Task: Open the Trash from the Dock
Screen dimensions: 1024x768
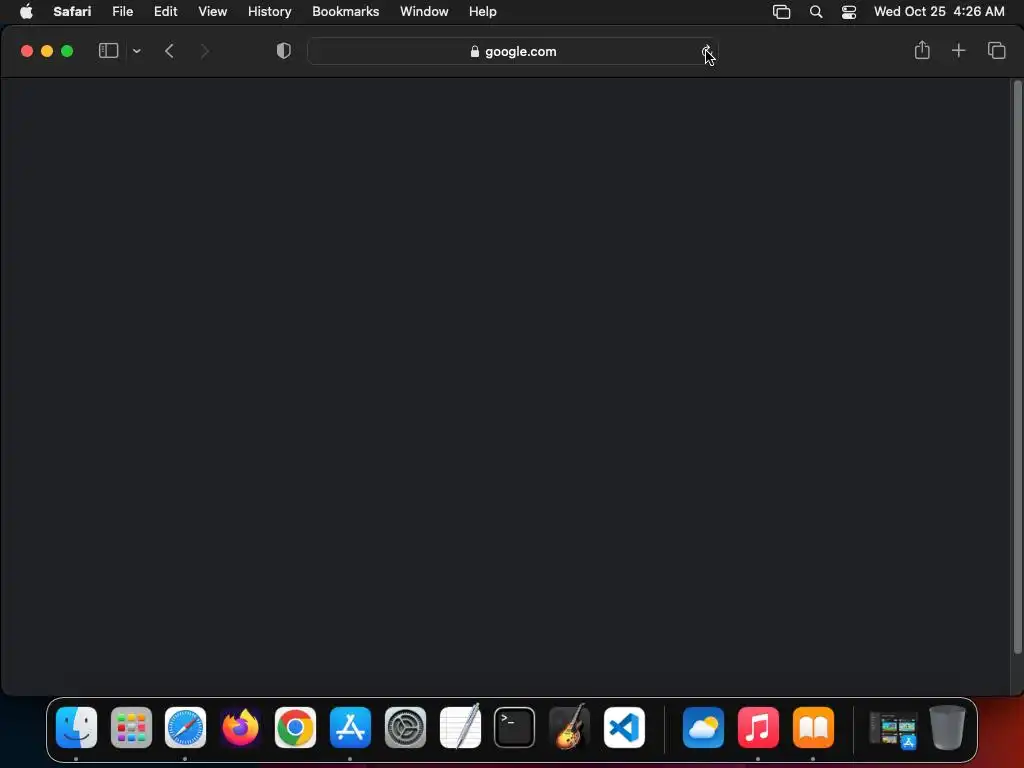Action: click(947, 728)
